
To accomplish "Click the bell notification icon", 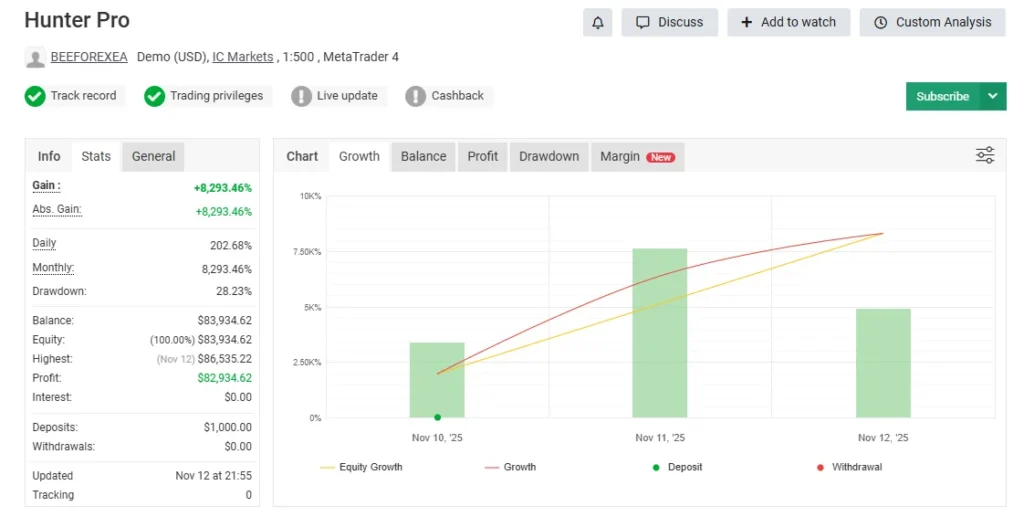I will tap(597, 22).
